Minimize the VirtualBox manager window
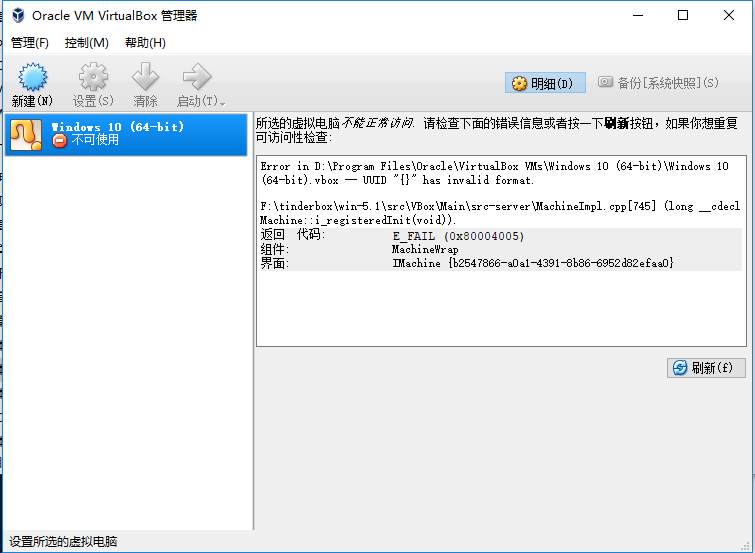755x553 pixels. 638,15
